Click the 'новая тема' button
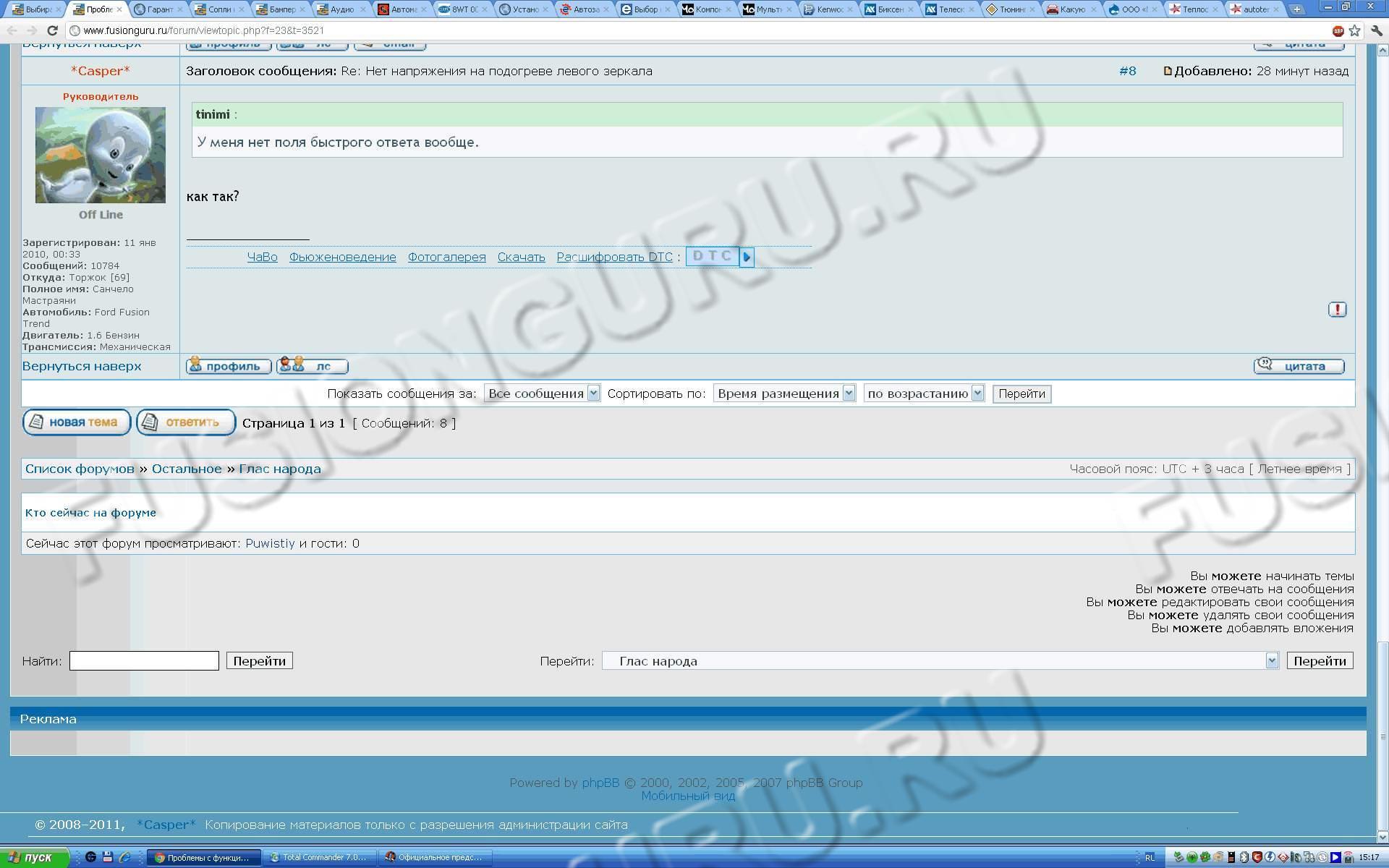The image size is (1389, 868). (x=77, y=422)
